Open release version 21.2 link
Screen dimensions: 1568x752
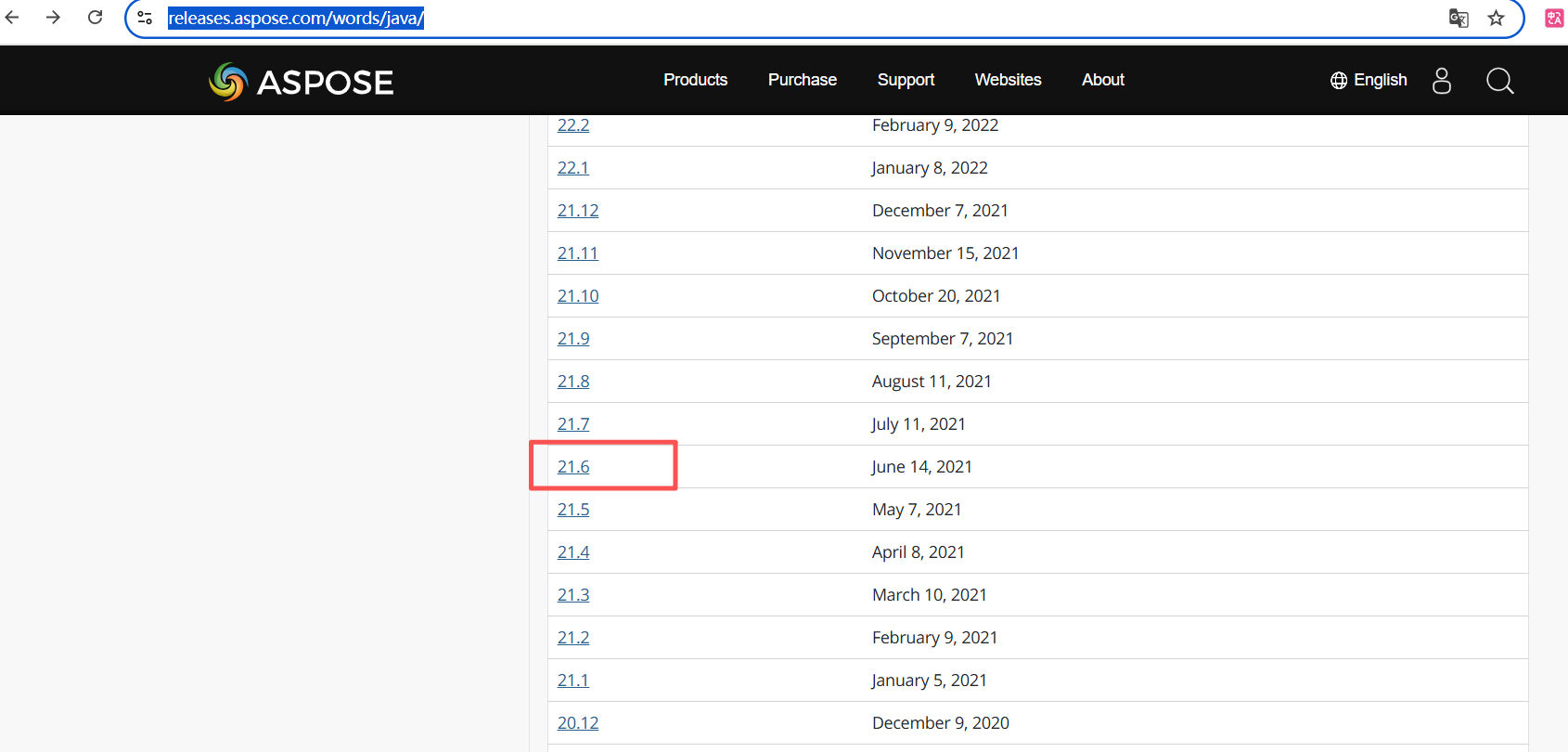(573, 638)
